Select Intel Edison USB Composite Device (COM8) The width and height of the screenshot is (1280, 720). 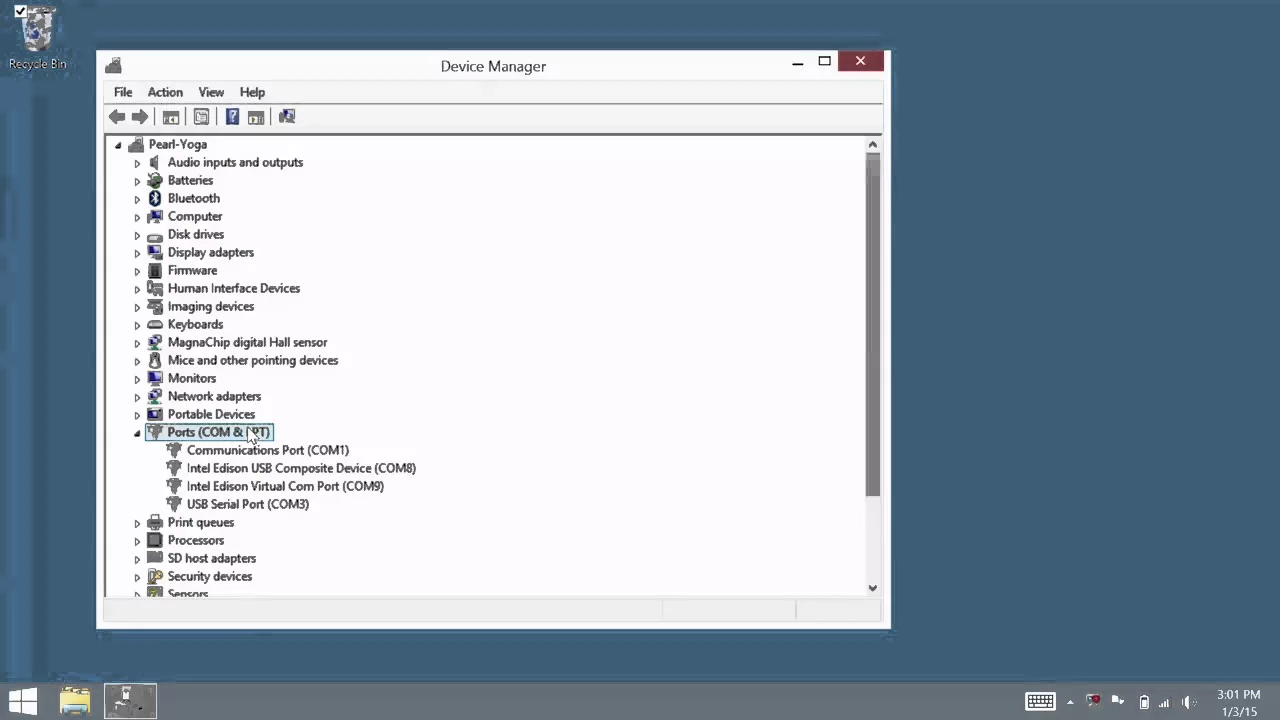[301, 468]
